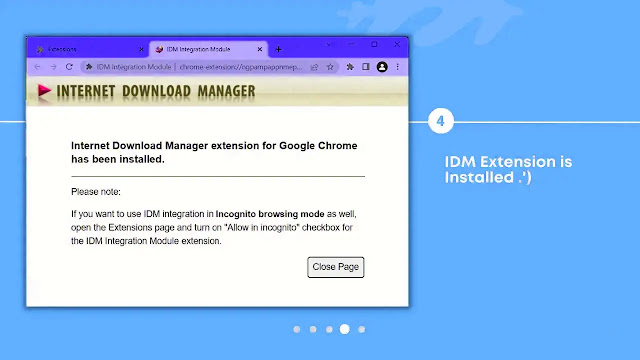The image size is (640, 360).
Task: Reload the current page
Action: (69, 67)
